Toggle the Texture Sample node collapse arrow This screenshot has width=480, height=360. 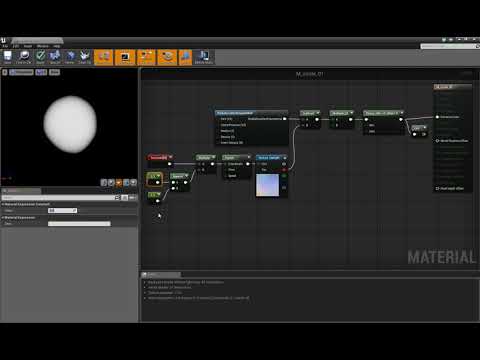(285, 157)
